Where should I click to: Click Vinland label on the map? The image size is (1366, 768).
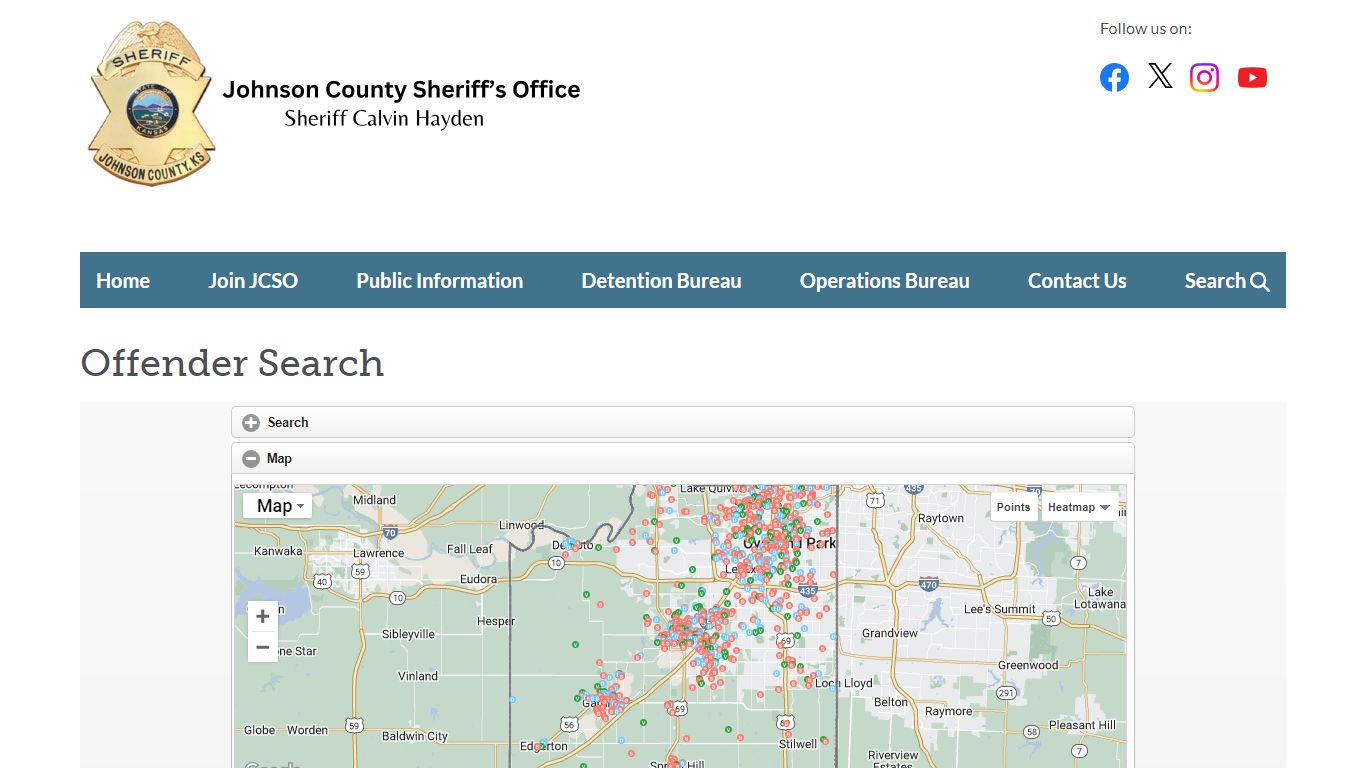[x=418, y=676]
